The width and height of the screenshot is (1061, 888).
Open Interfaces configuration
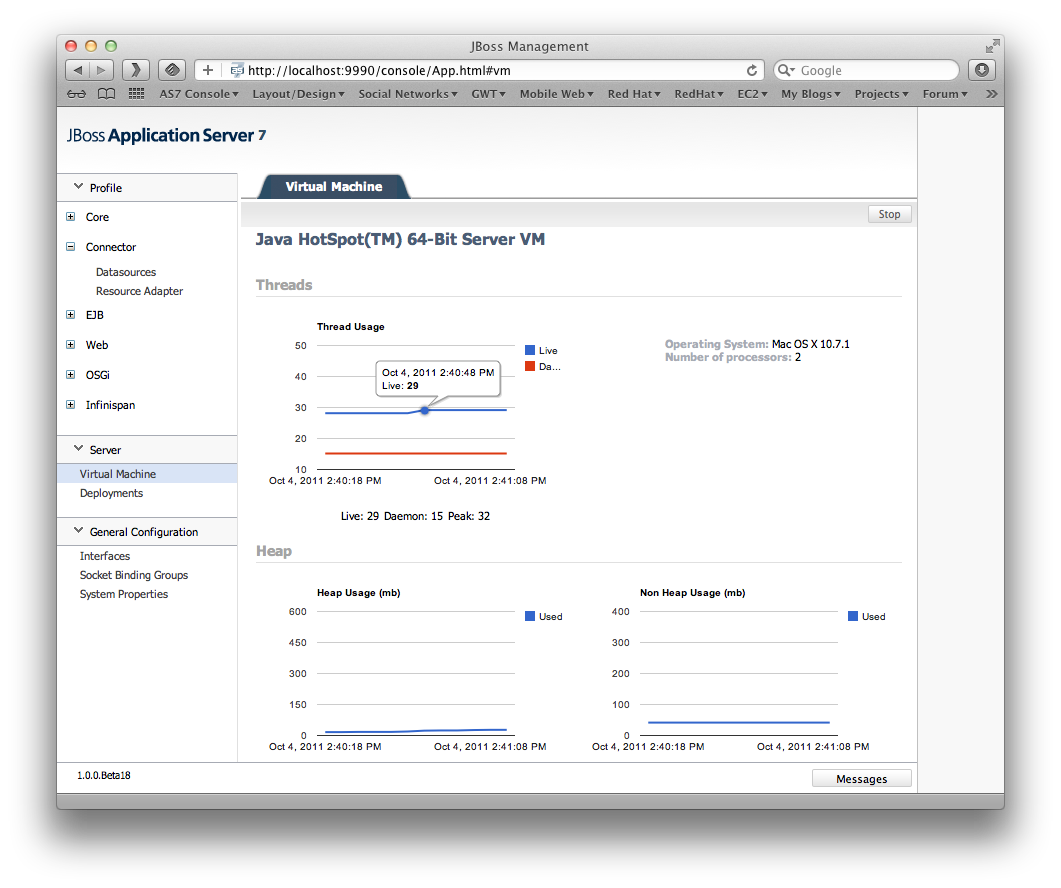tap(105, 556)
